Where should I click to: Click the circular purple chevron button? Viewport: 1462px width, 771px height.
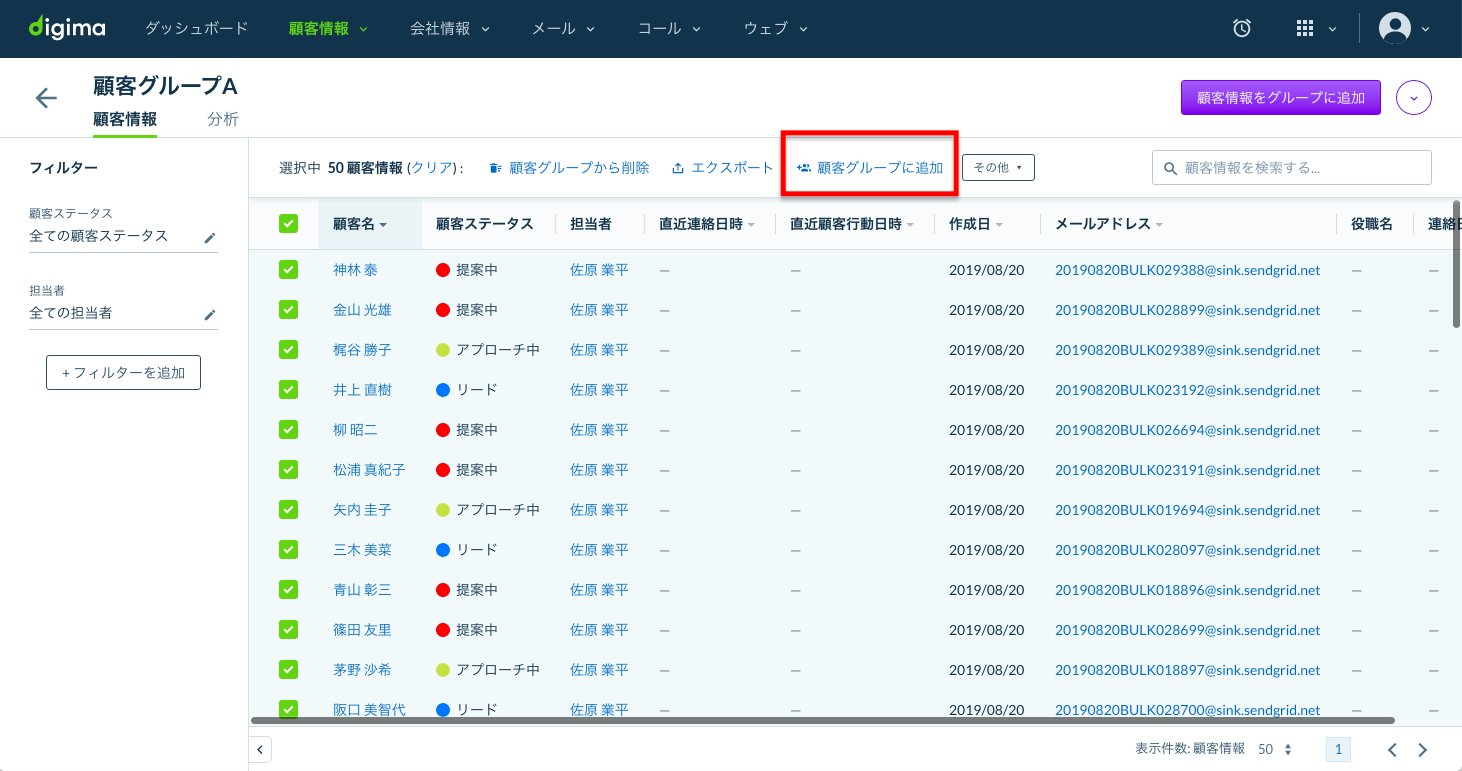pos(1415,98)
